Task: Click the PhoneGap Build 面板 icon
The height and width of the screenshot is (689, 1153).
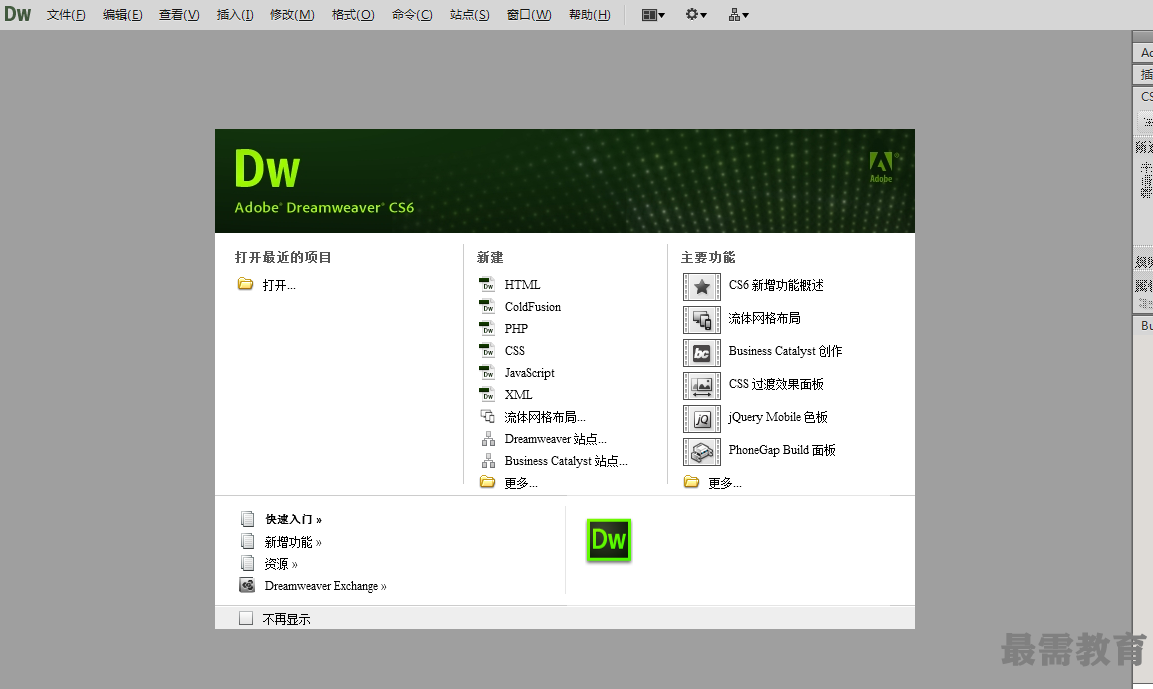Action: click(x=702, y=451)
